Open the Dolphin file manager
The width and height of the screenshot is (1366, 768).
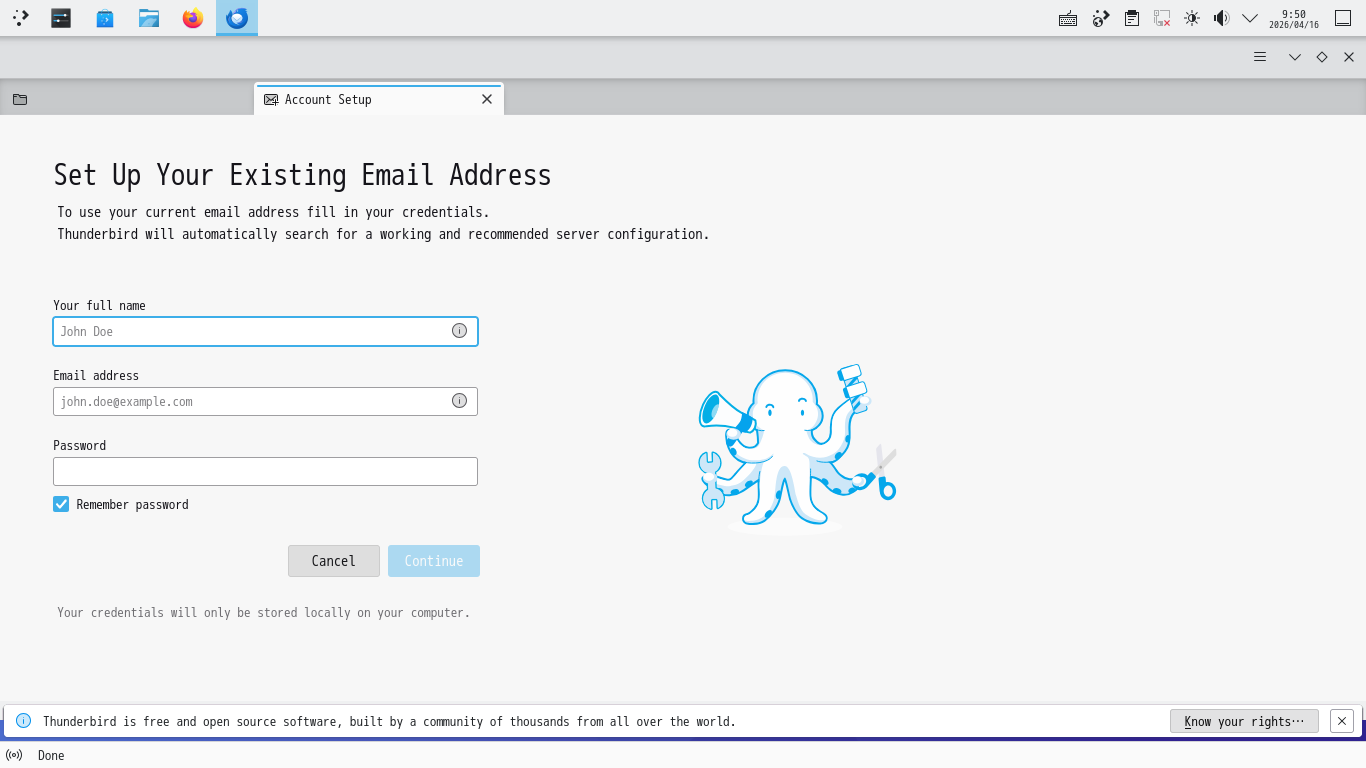coord(149,18)
